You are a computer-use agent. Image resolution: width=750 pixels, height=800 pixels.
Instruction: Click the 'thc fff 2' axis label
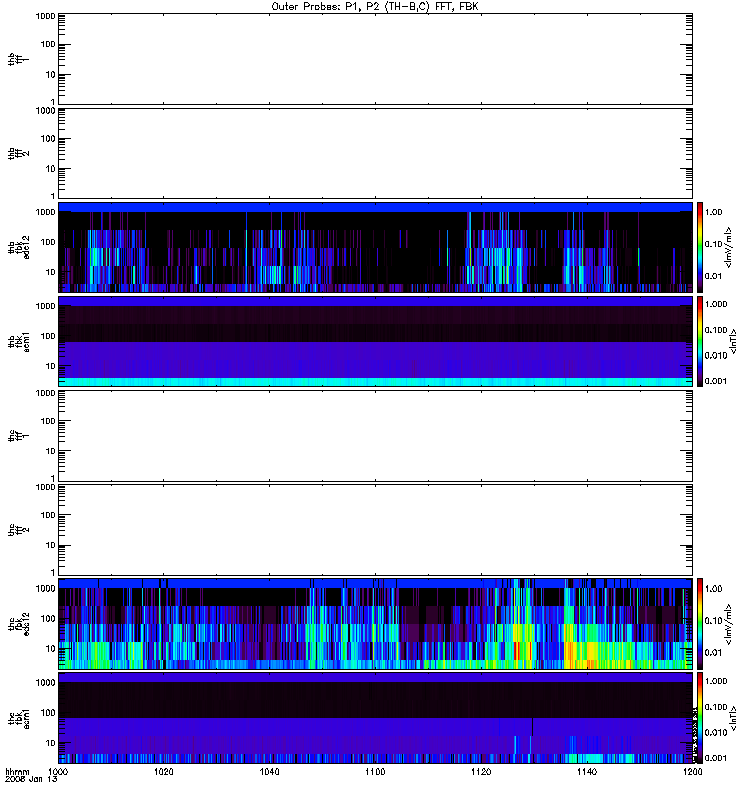pos(18,530)
